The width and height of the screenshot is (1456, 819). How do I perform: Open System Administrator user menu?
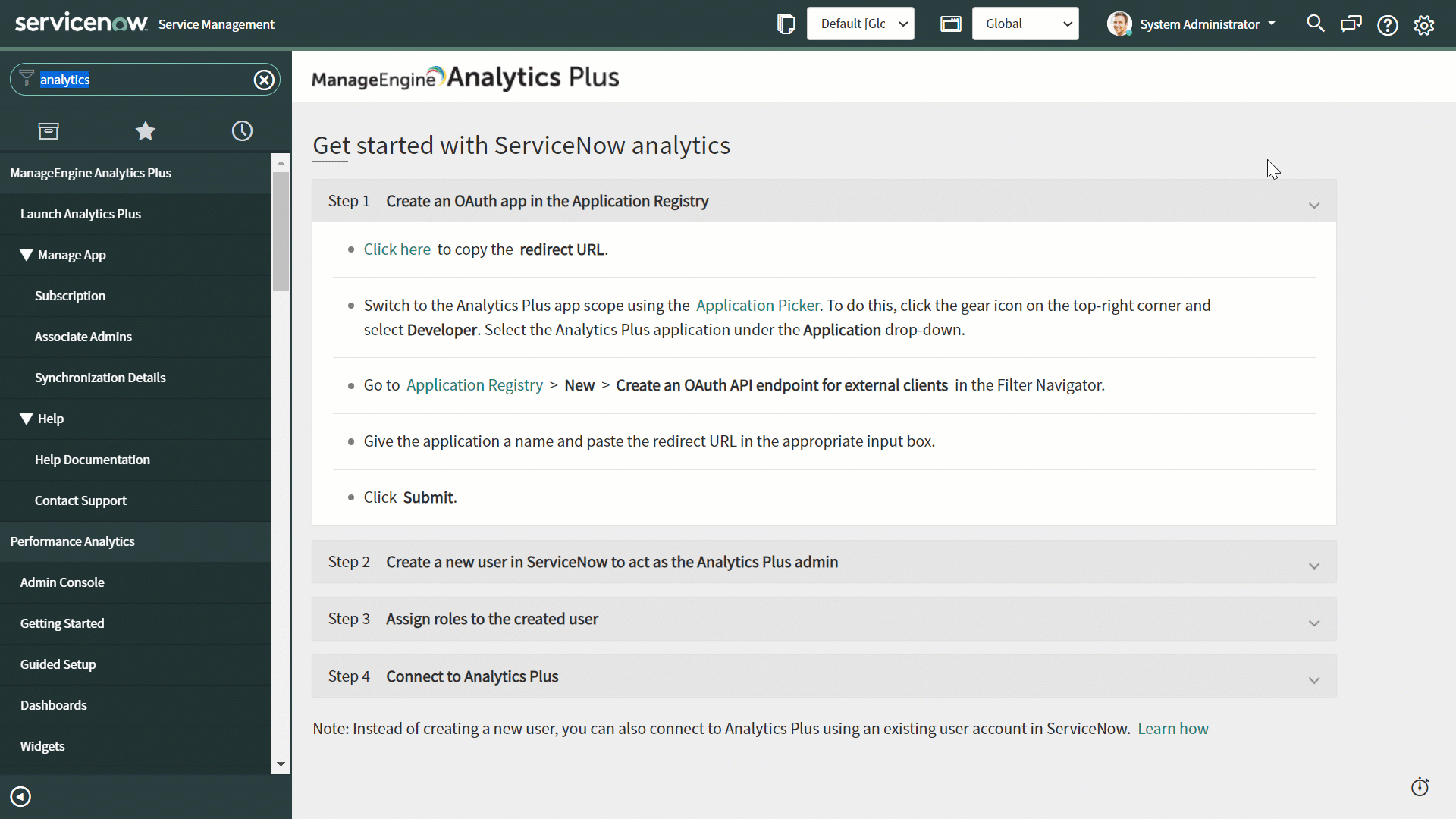[x=1207, y=24]
